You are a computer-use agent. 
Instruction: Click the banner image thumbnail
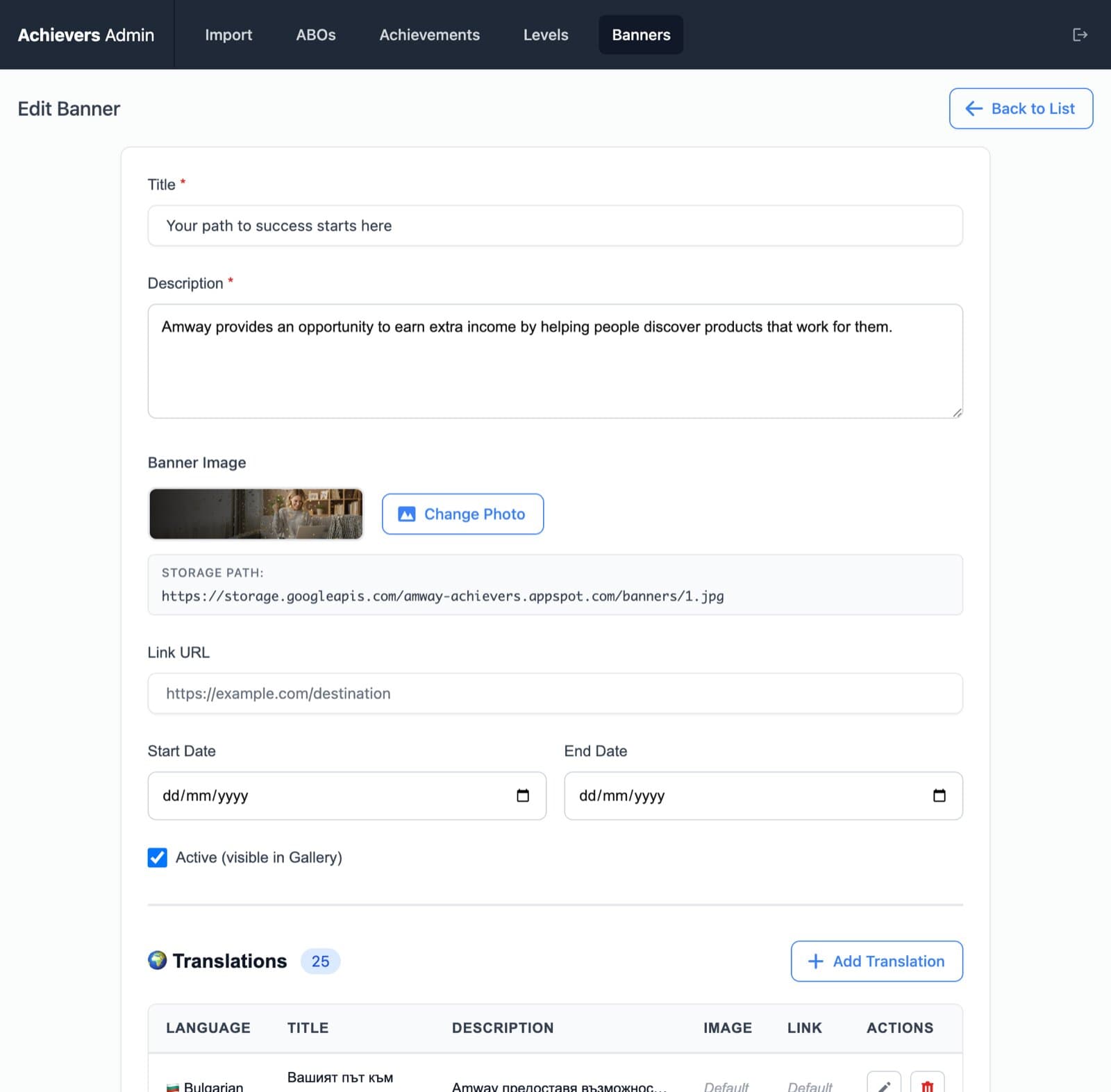(256, 514)
